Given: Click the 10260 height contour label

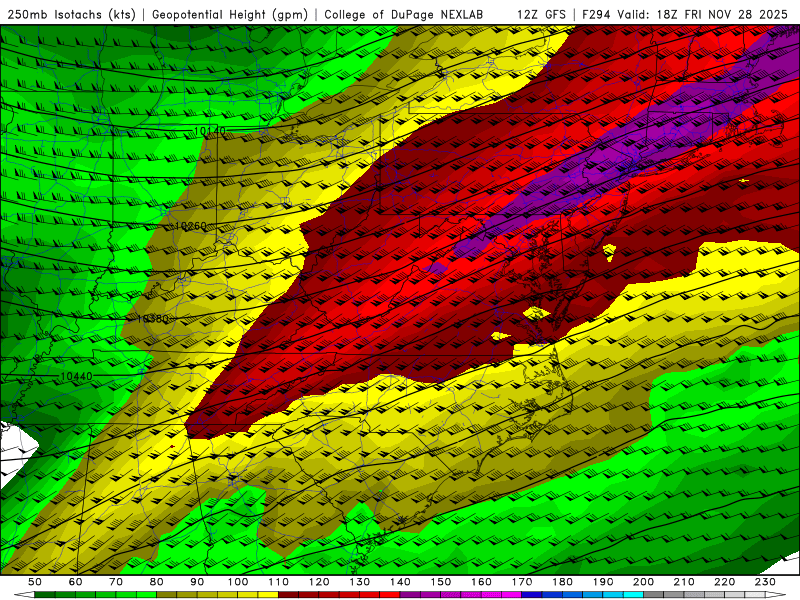Looking at the screenshot, I should [190, 226].
